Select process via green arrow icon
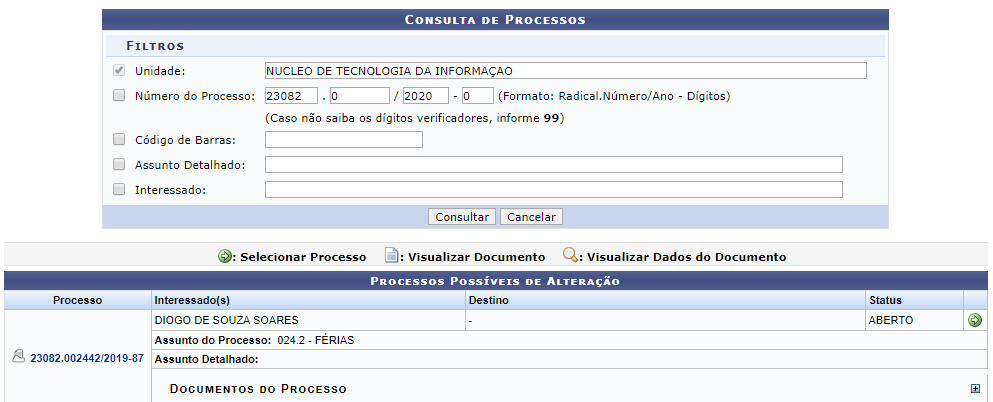This screenshot has height=402, width=993. [x=975, y=320]
